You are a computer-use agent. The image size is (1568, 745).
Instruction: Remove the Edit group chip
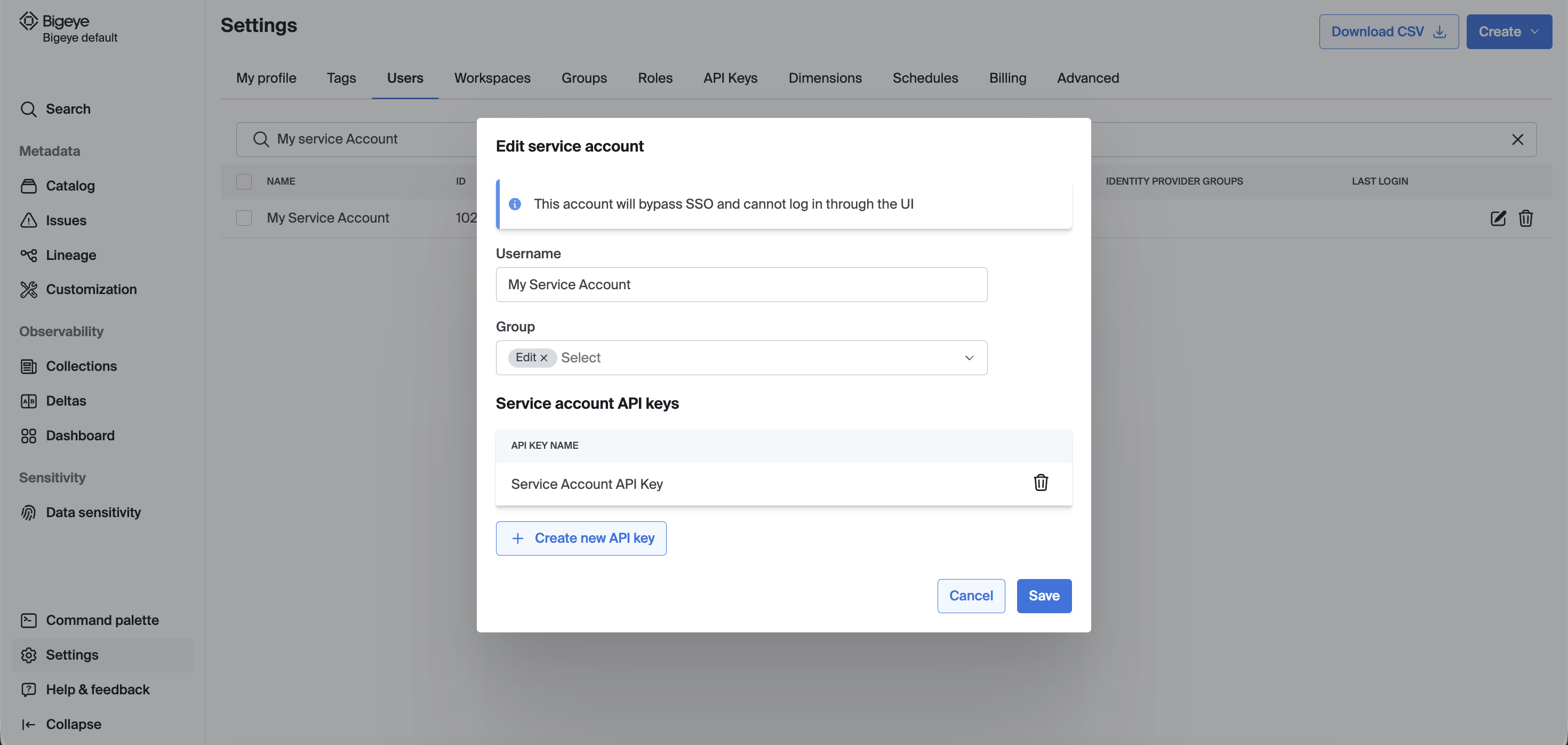[x=544, y=358]
